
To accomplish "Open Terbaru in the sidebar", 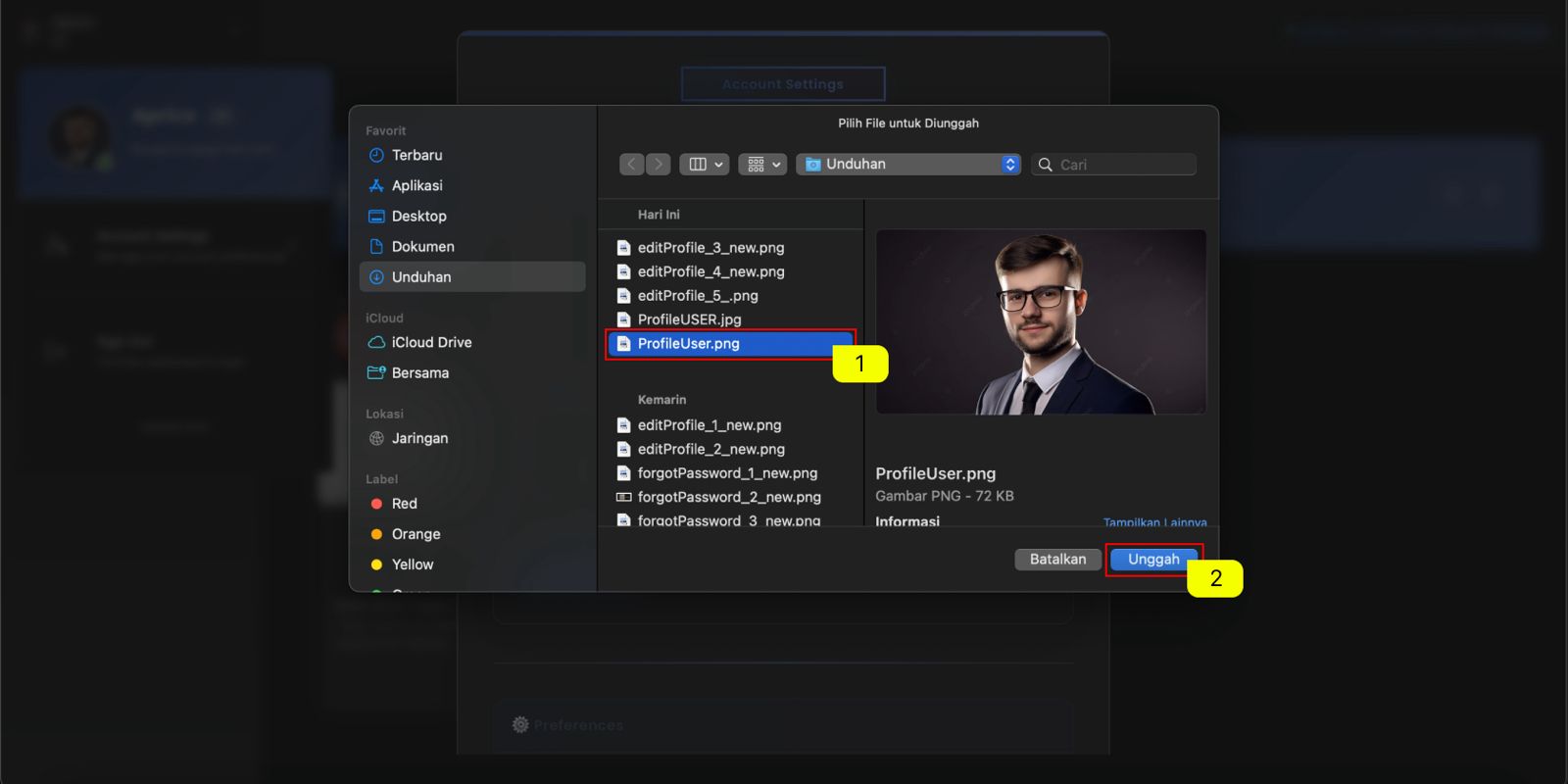I will (x=416, y=155).
